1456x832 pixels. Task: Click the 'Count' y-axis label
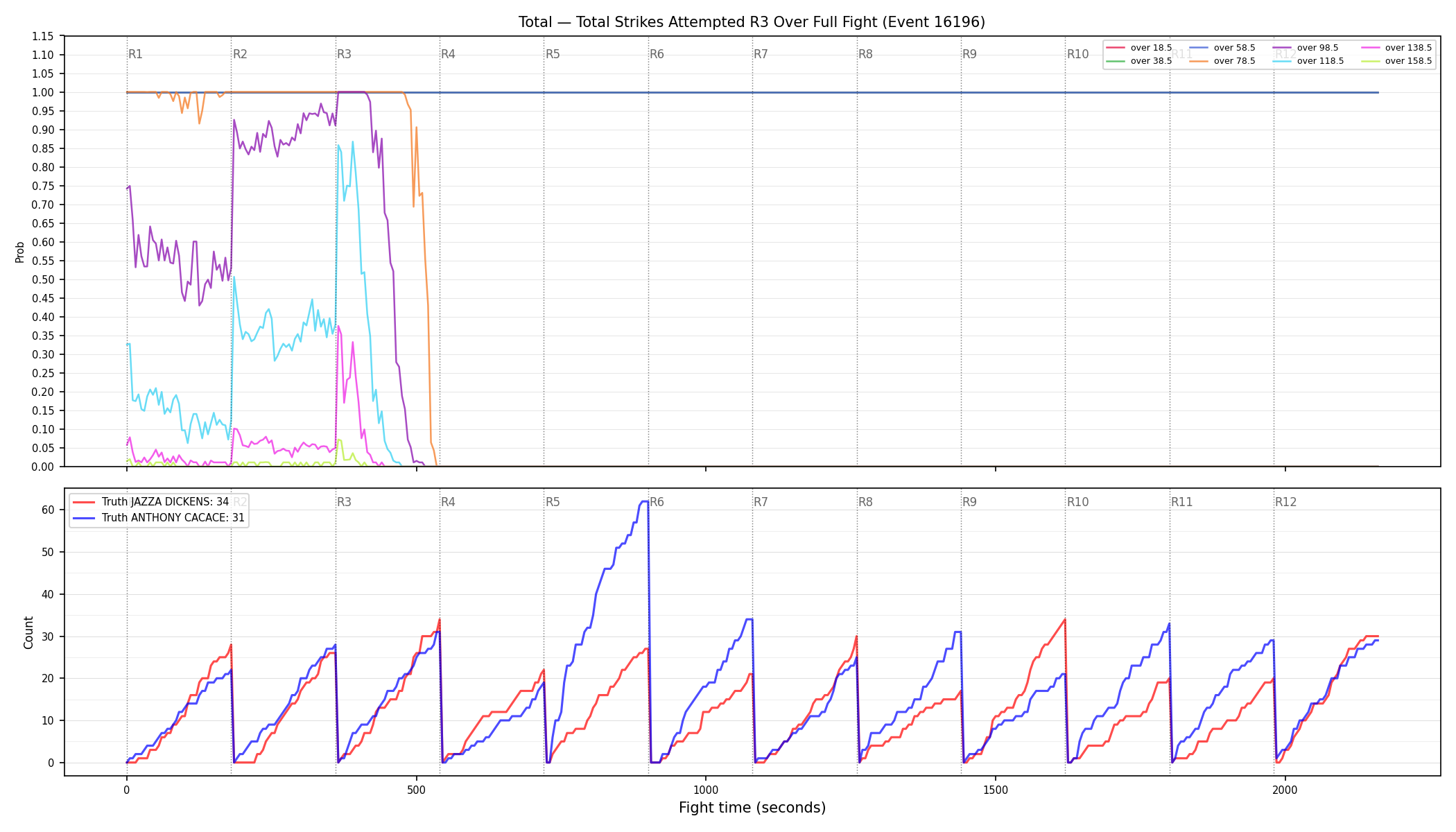point(28,632)
